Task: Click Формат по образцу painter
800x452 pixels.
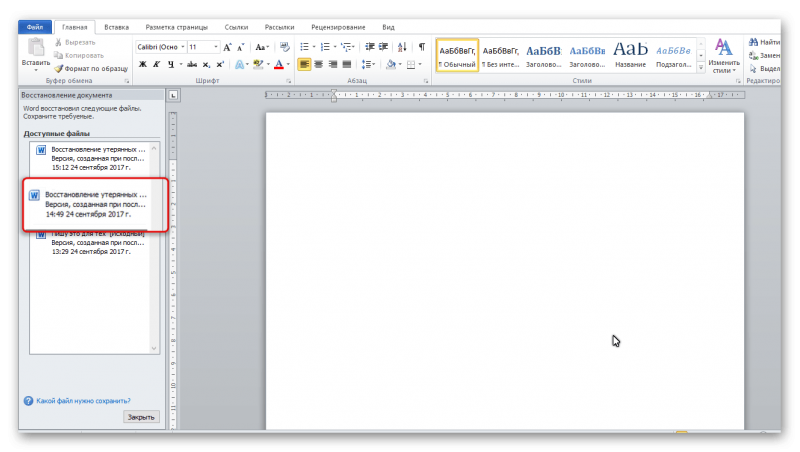Action: click(91, 68)
